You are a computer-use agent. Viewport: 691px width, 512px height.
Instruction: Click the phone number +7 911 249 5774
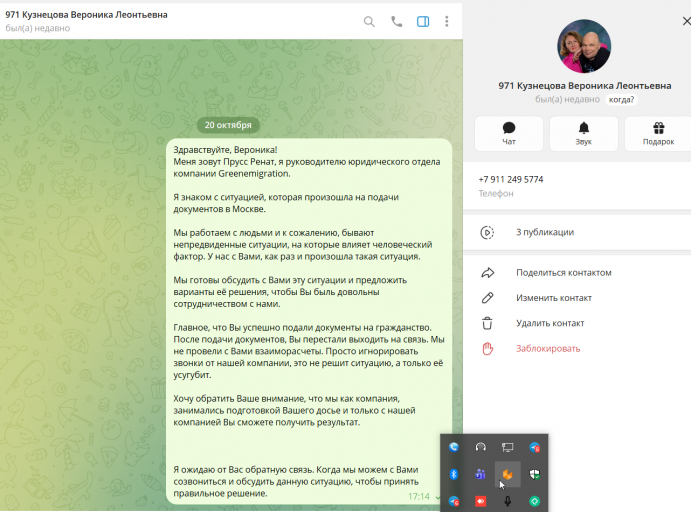coord(511,179)
